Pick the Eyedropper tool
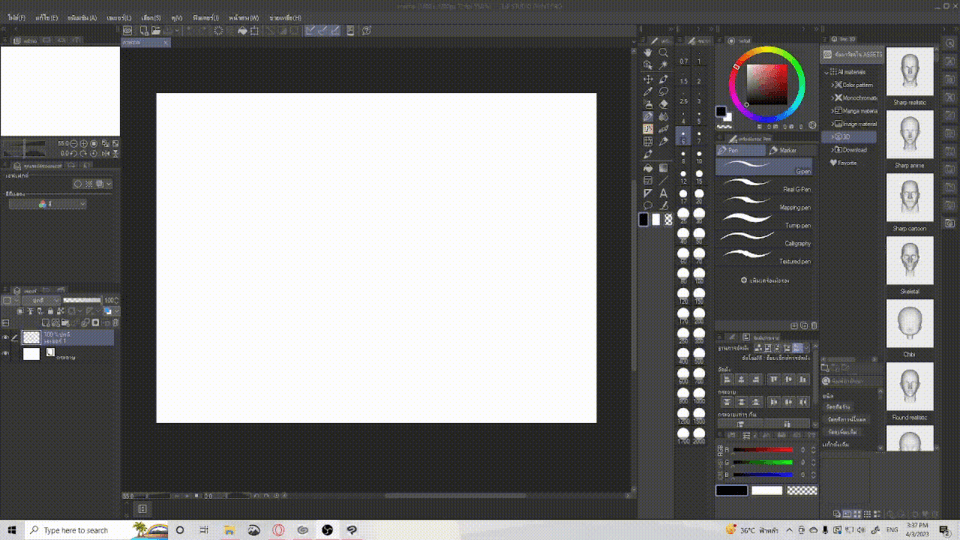The width and height of the screenshot is (960, 540). 648,91
